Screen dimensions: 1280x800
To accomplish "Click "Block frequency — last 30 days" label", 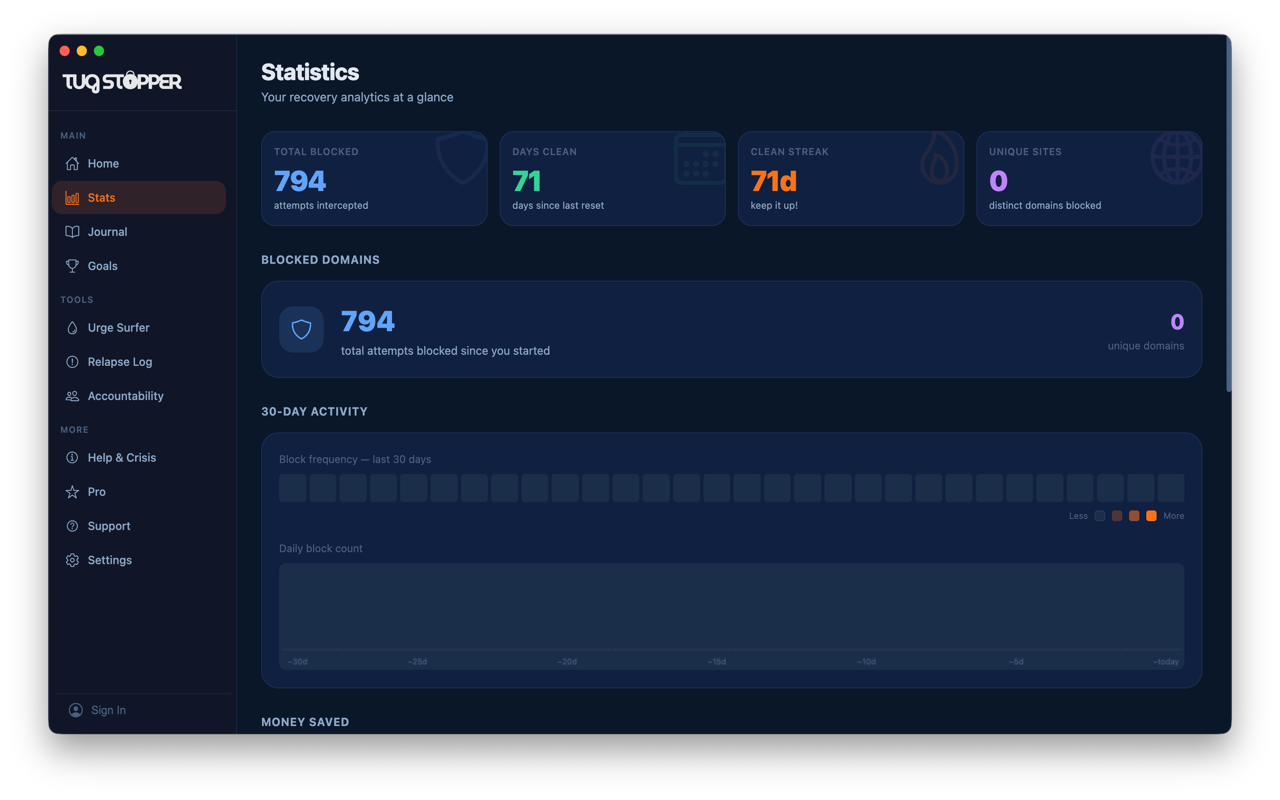I will tap(355, 459).
